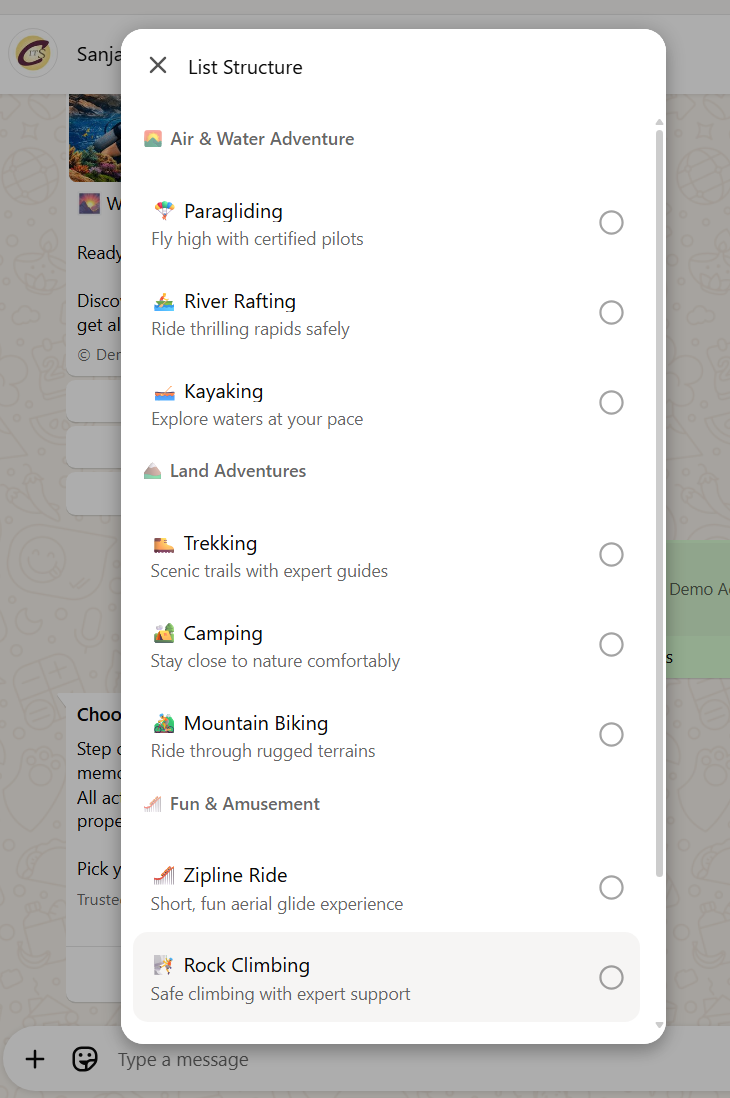Screen dimensions: 730x1098
Task: Pick the Trekking radio option
Action: [x=611, y=555]
